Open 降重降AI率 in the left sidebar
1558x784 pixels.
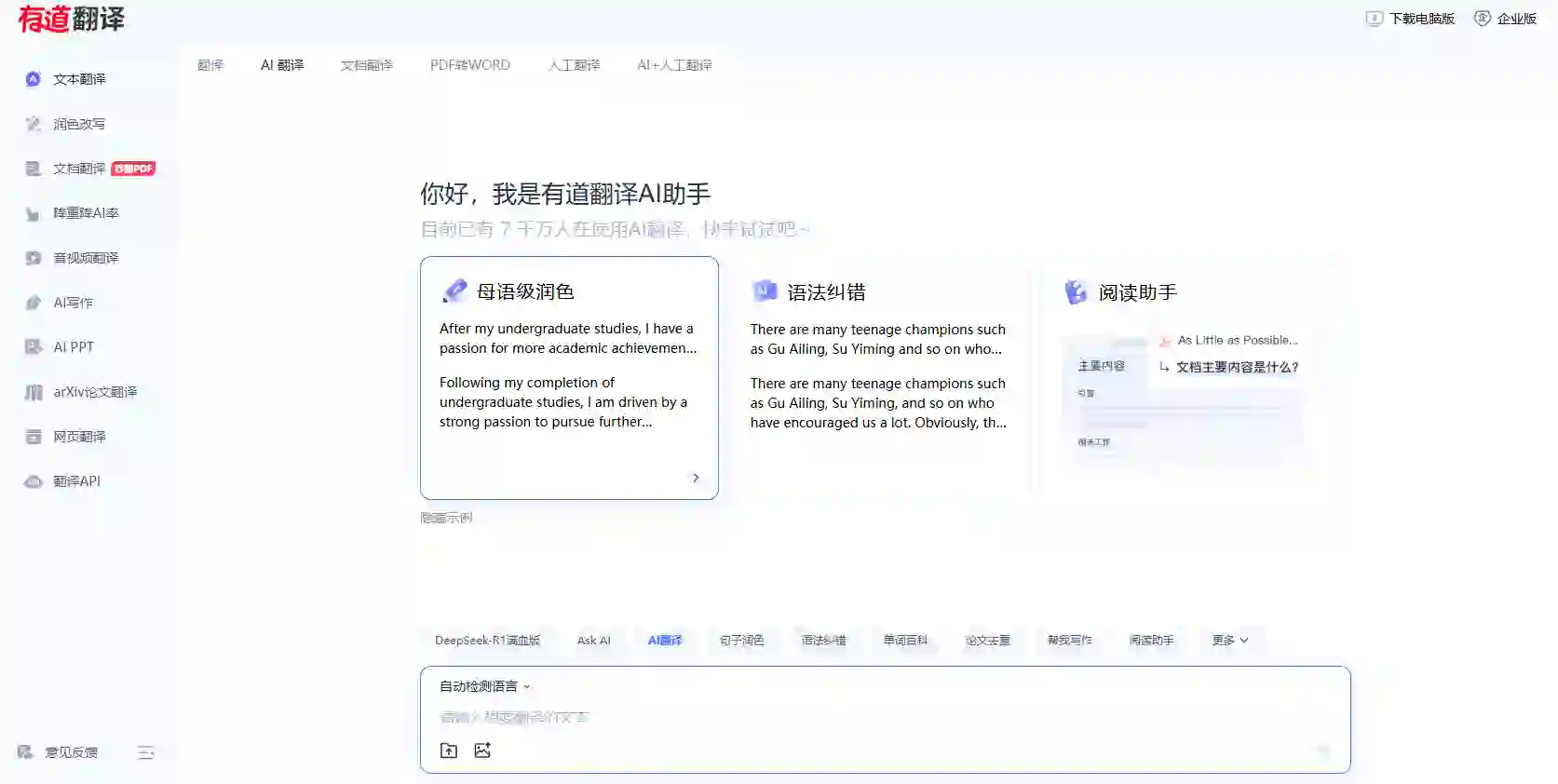tap(86, 213)
